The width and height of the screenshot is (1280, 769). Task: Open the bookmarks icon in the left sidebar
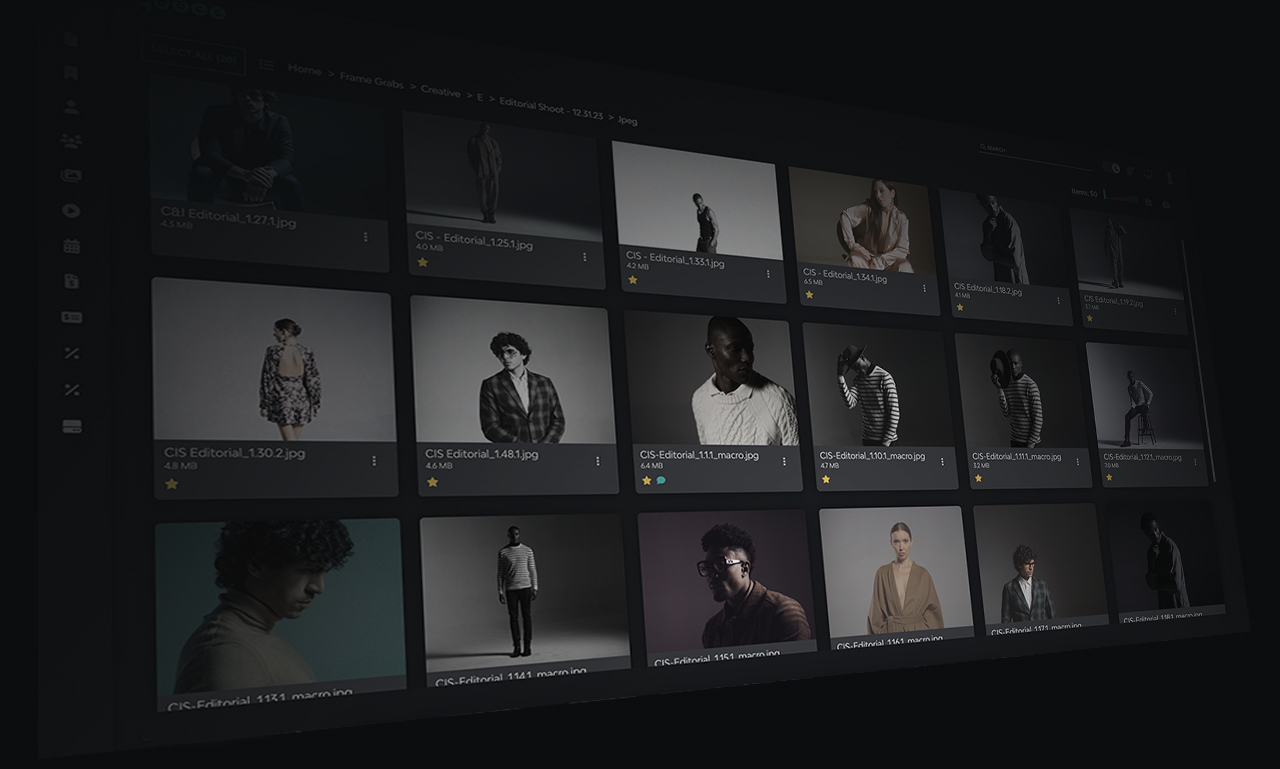point(71,72)
